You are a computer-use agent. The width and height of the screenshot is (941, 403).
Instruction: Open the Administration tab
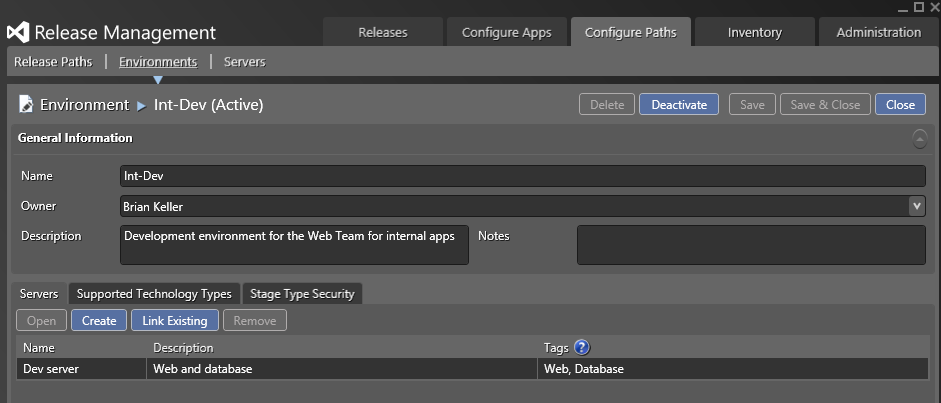click(878, 32)
